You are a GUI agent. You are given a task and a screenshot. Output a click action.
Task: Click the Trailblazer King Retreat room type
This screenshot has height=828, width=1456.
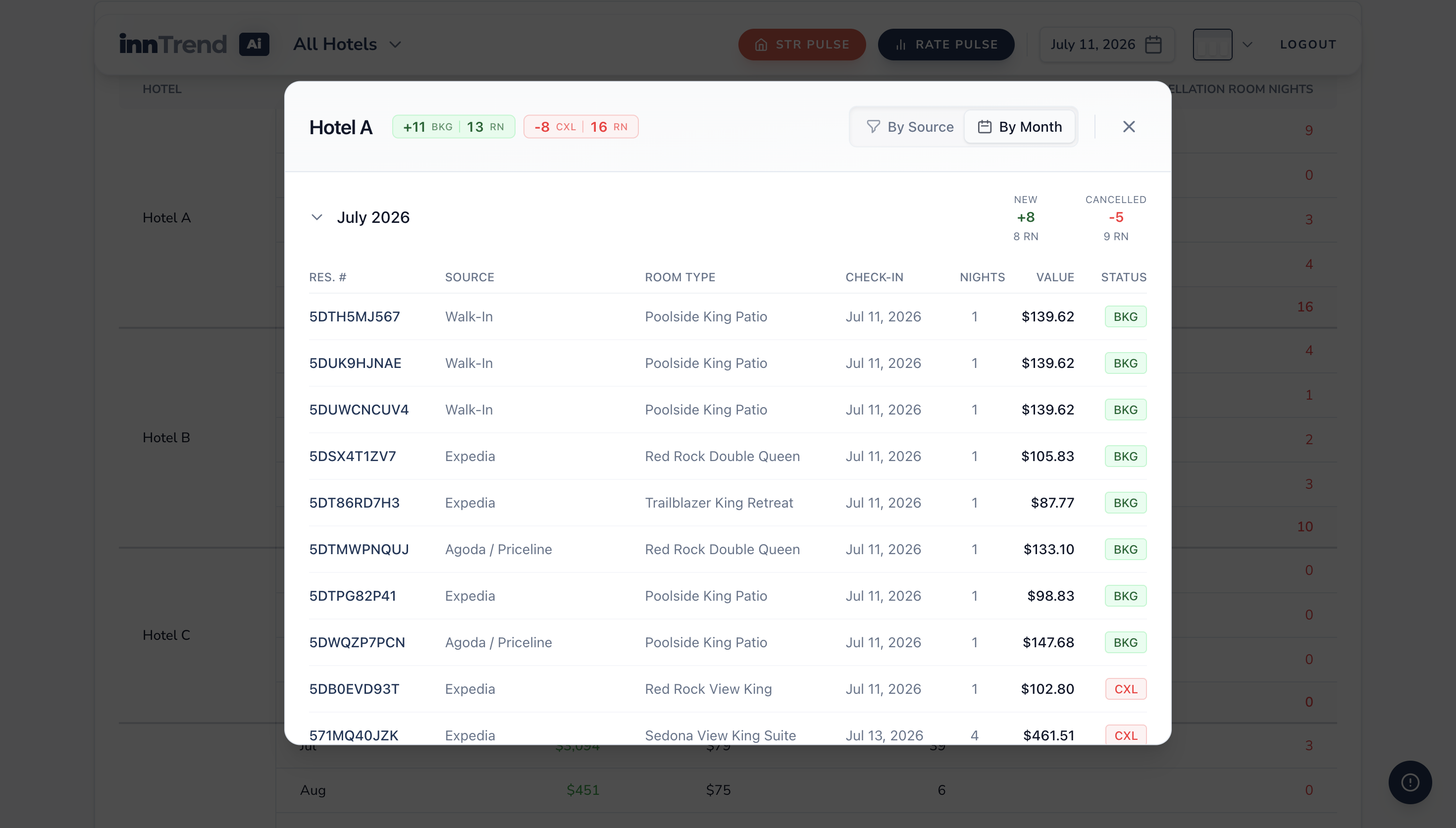pyautogui.click(x=719, y=503)
